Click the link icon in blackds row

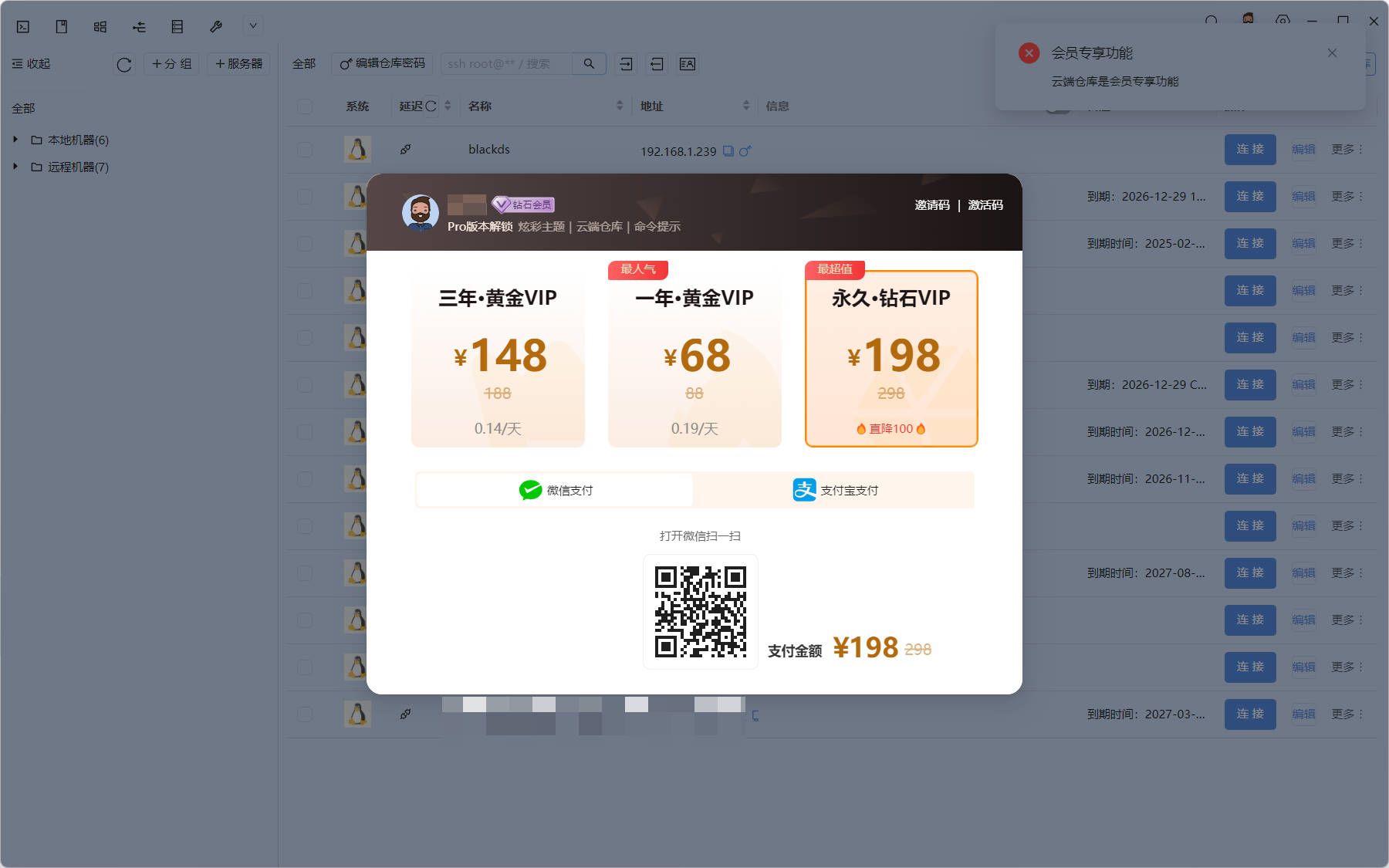pyautogui.click(x=405, y=149)
